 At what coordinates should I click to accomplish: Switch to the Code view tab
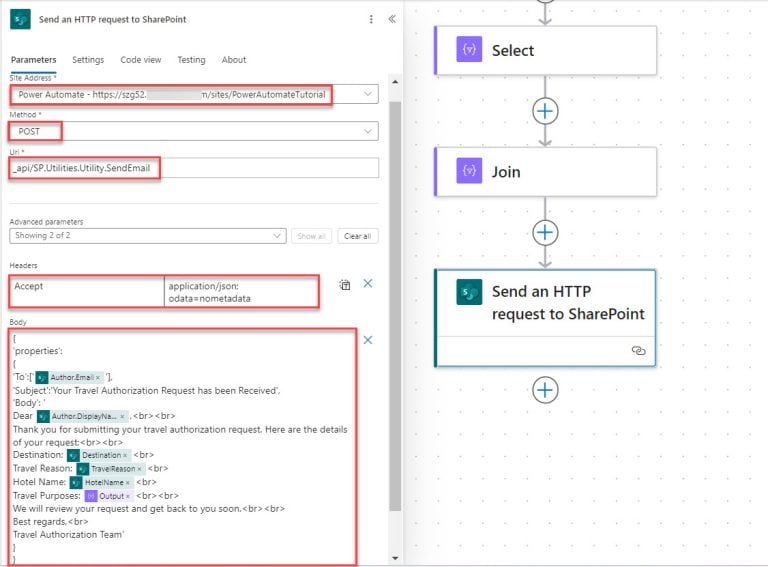pyautogui.click(x=141, y=60)
